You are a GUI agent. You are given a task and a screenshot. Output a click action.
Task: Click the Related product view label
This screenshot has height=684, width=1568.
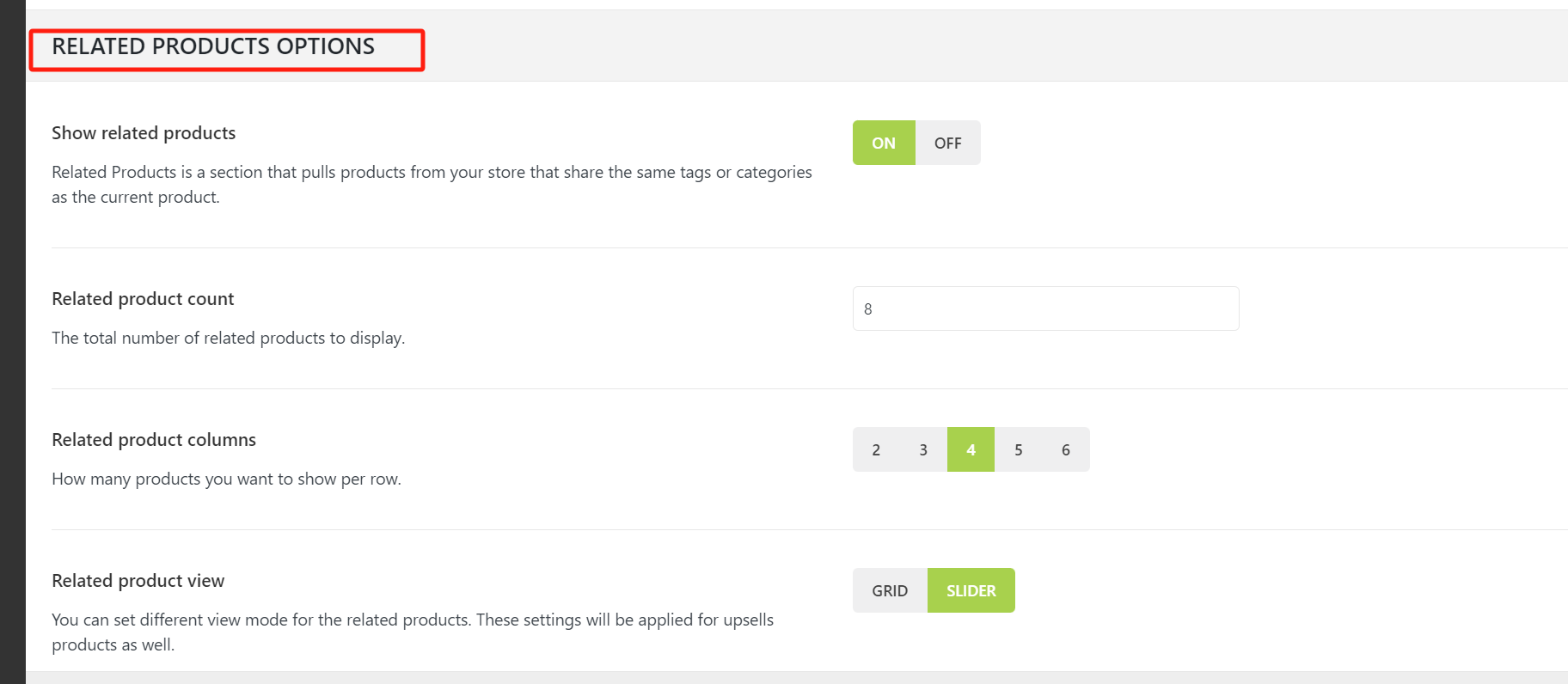(138, 581)
